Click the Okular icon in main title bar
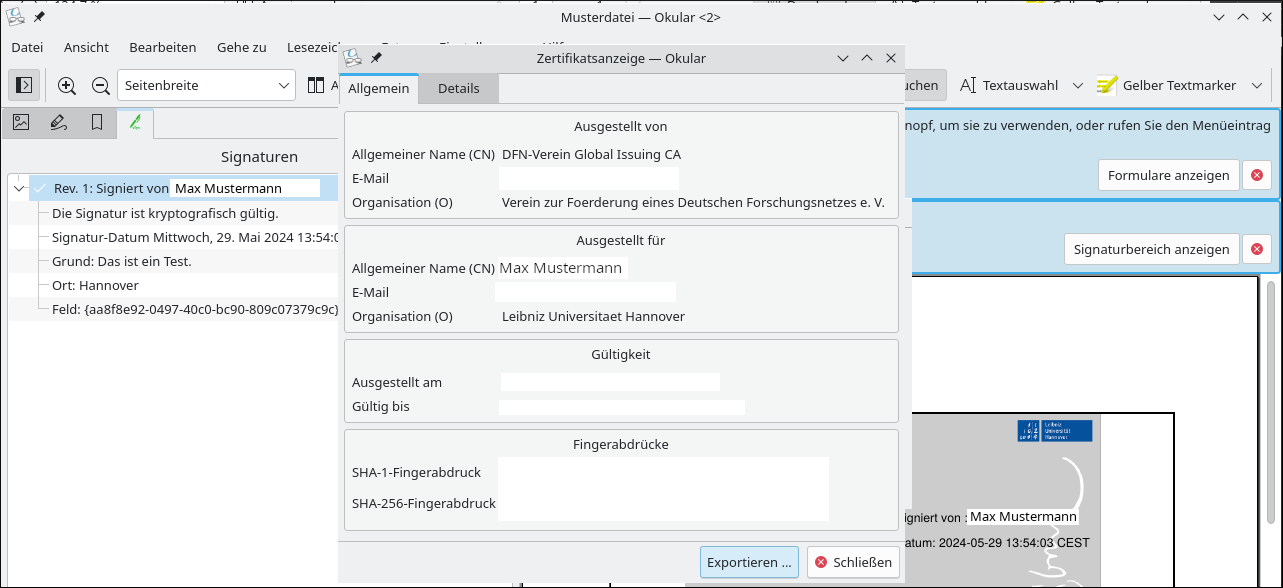Screen dimensions: 1283x588 [x=15, y=17]
